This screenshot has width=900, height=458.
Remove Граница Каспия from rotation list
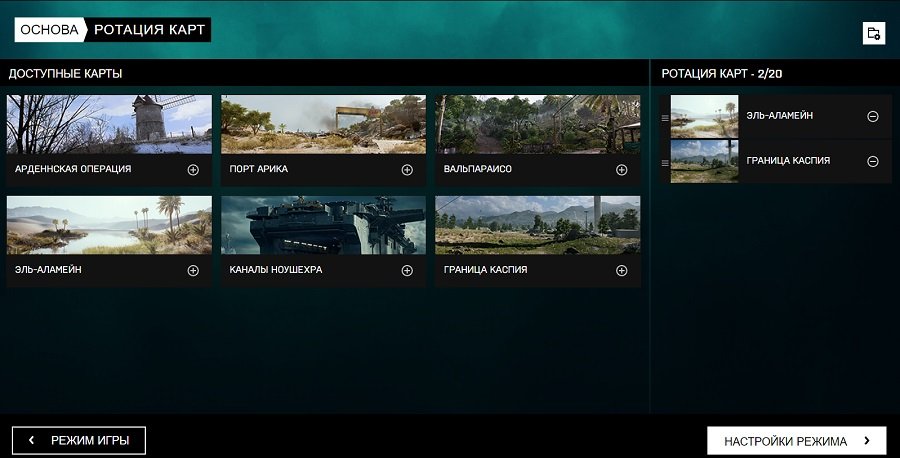point(873,161)
